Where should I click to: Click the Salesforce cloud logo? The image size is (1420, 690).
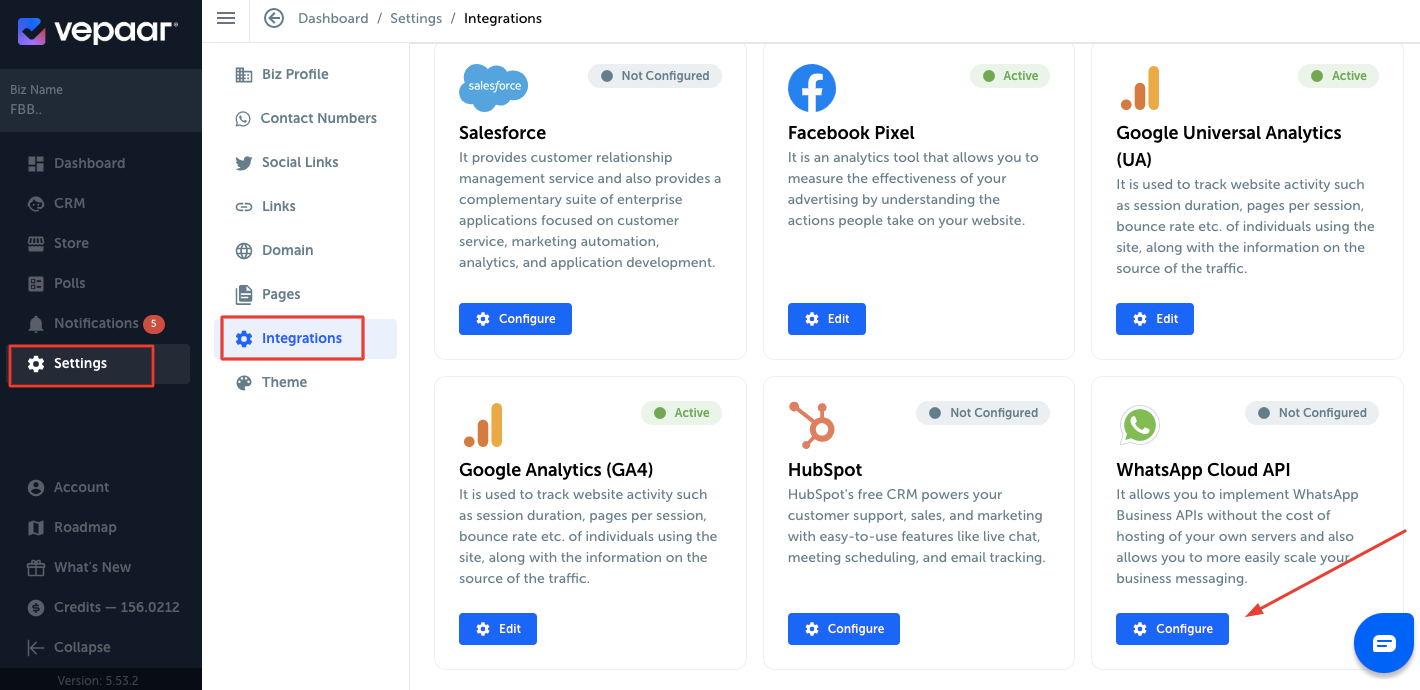[x=493, y=87]
